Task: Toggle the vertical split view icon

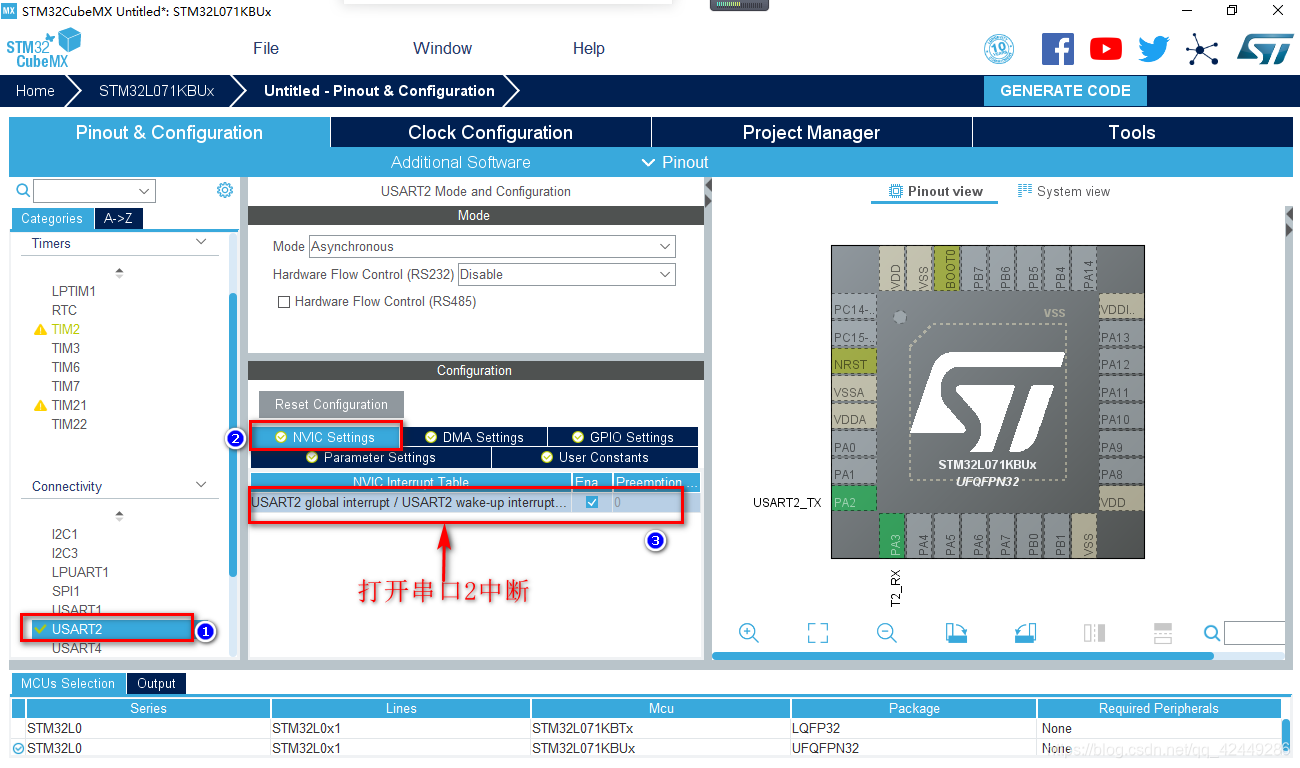Action: click(1094, 632)
